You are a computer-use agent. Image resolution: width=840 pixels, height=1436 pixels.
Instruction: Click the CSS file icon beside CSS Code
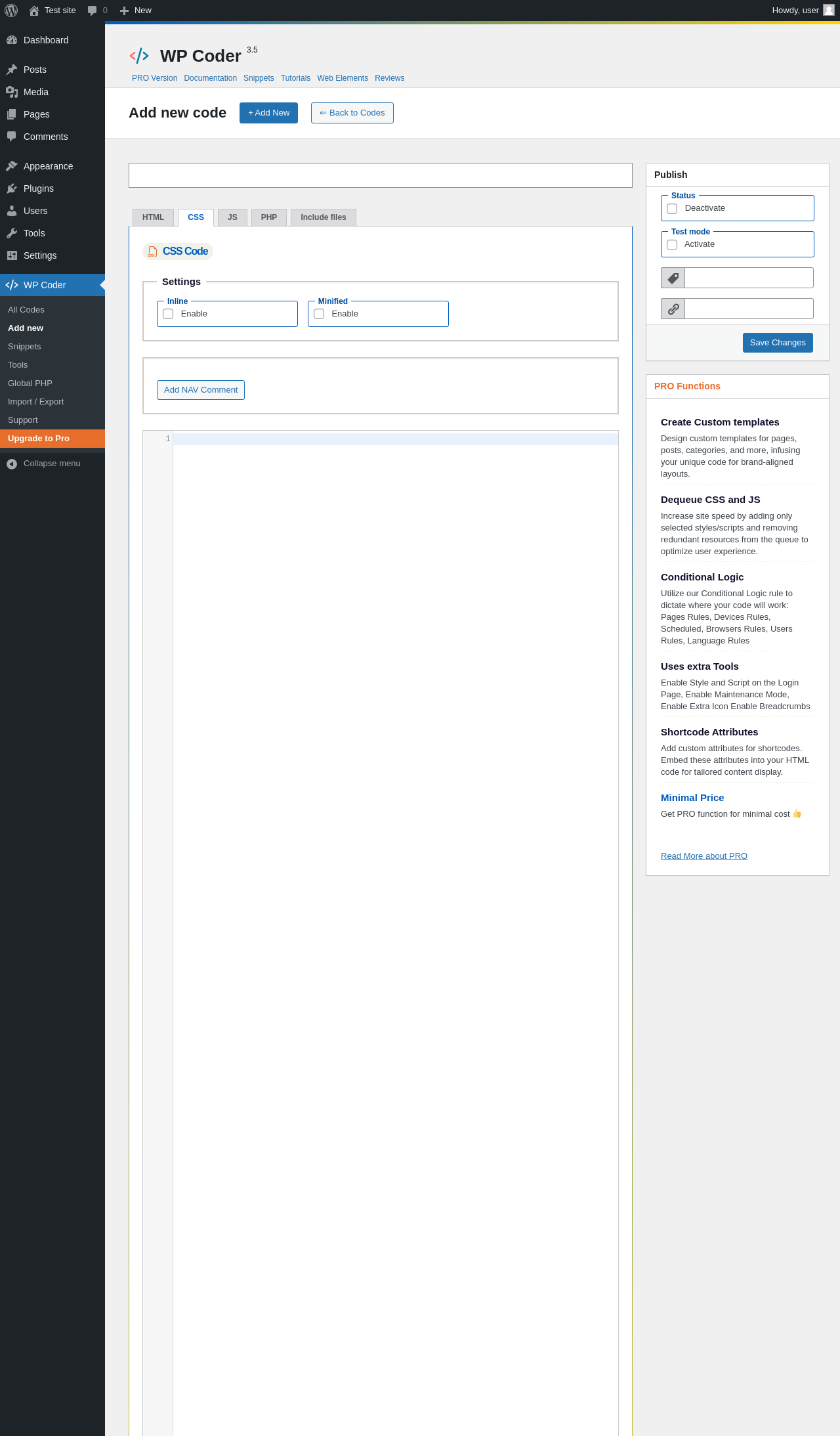(152, 251)
